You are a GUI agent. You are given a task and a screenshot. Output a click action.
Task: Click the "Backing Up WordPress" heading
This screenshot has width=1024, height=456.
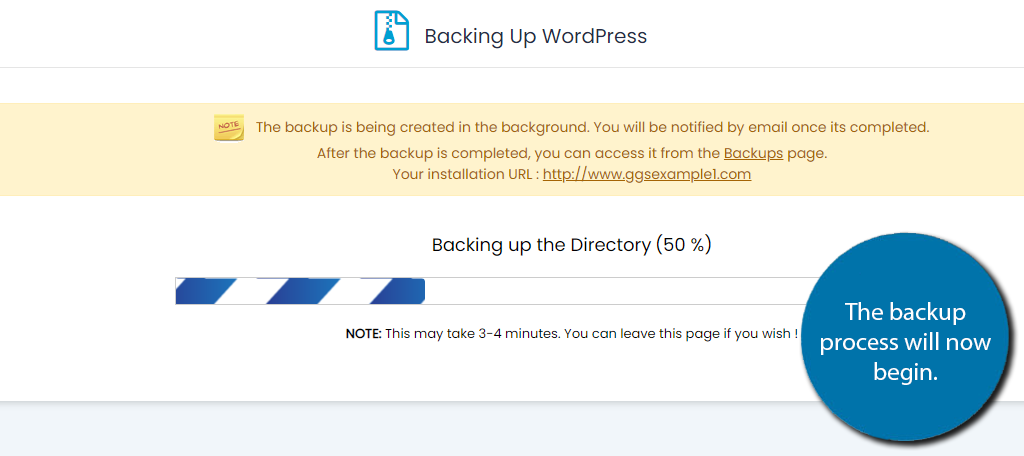pos(535,36)
